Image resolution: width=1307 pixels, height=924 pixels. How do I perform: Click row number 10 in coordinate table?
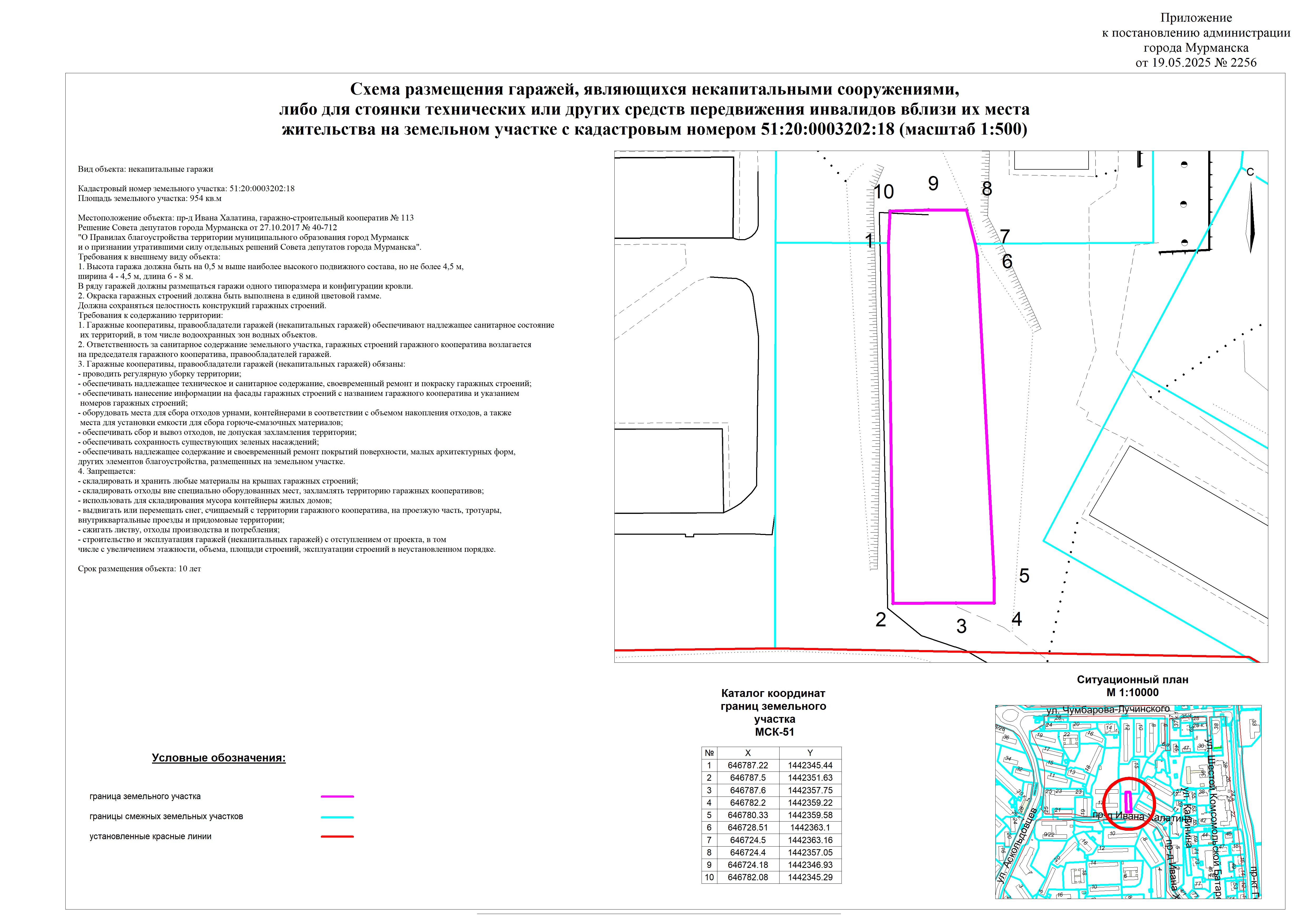click(x=709, y=877)
